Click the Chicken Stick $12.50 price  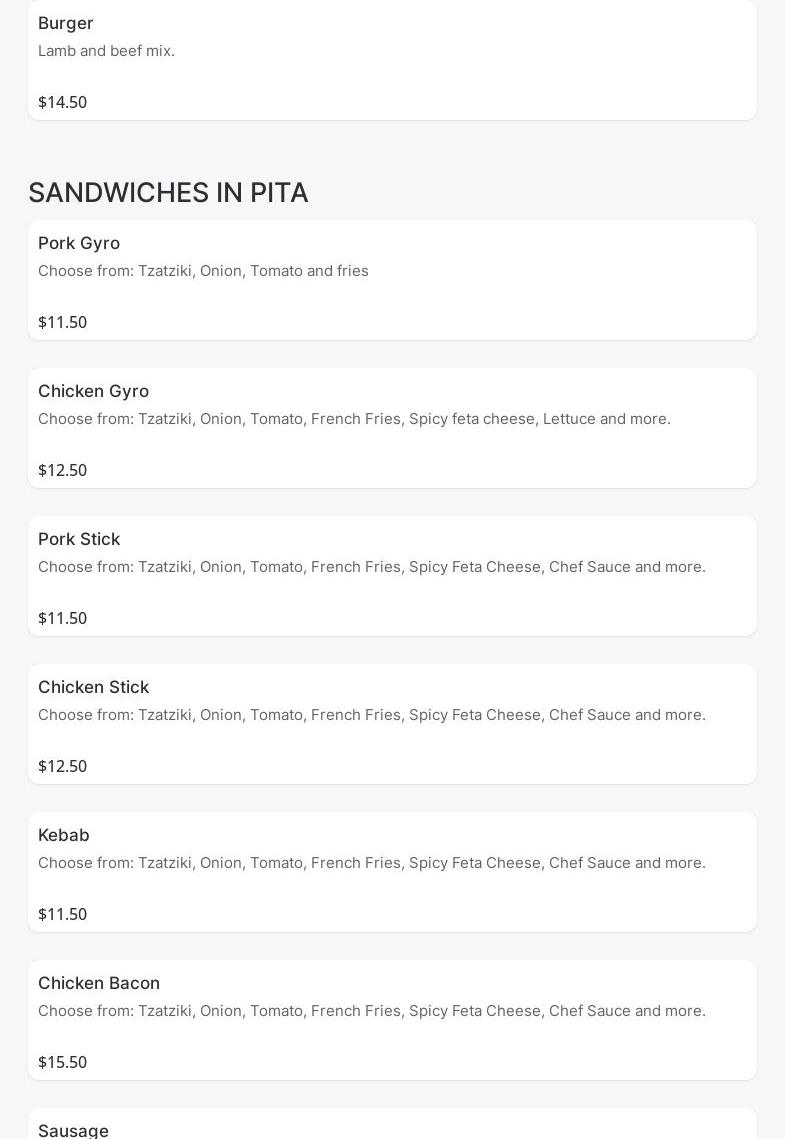(62, 766)
